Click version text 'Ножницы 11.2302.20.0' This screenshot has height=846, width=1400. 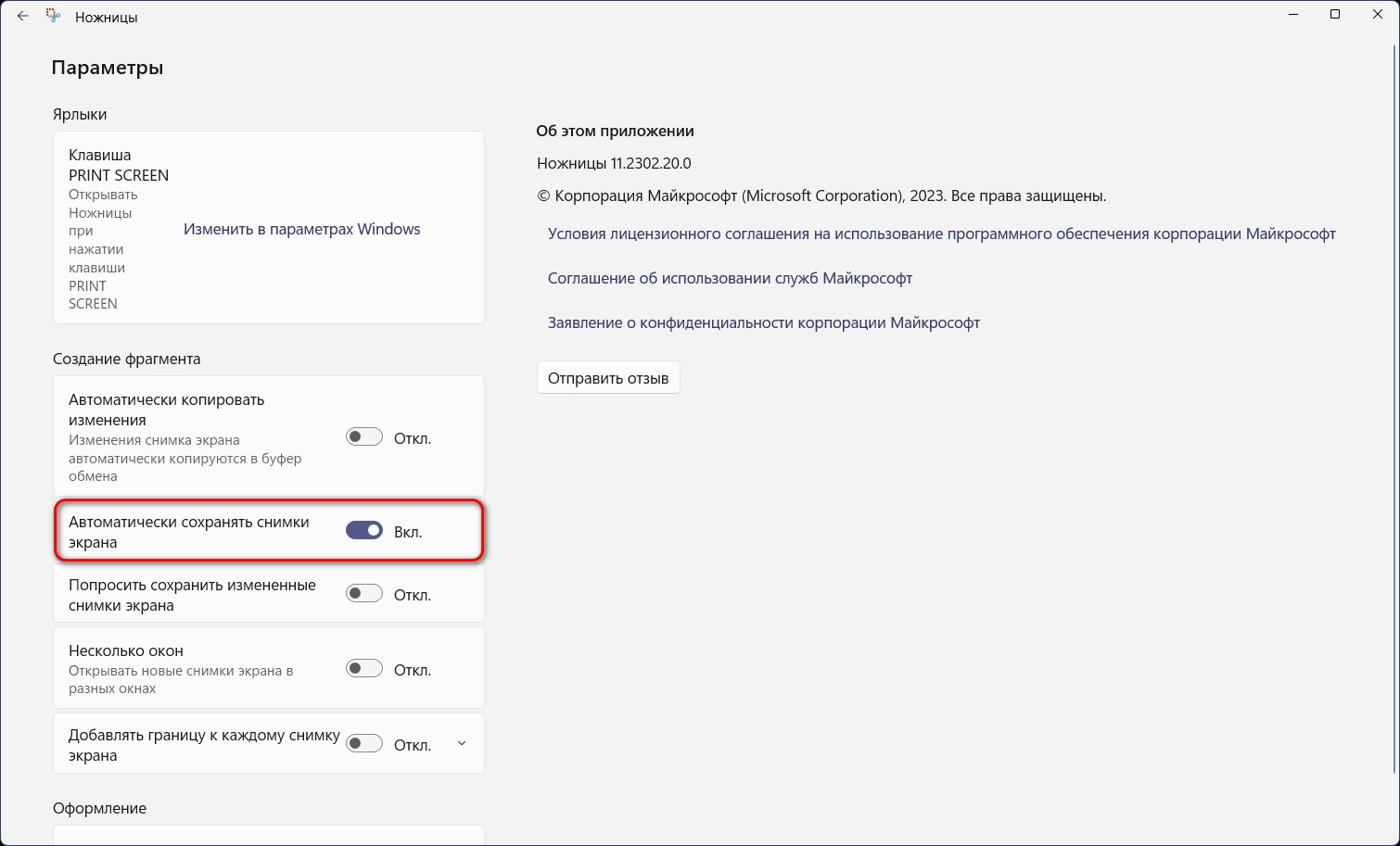pyautogui.click(x=614, y=163)
